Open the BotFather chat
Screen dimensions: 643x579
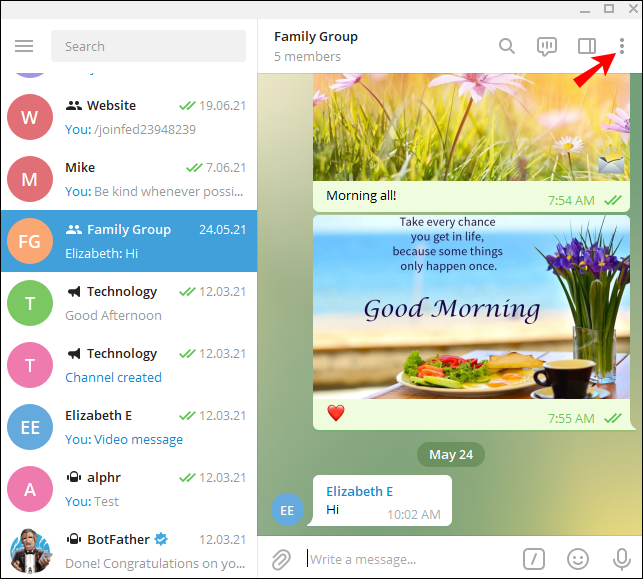[129, 551]
